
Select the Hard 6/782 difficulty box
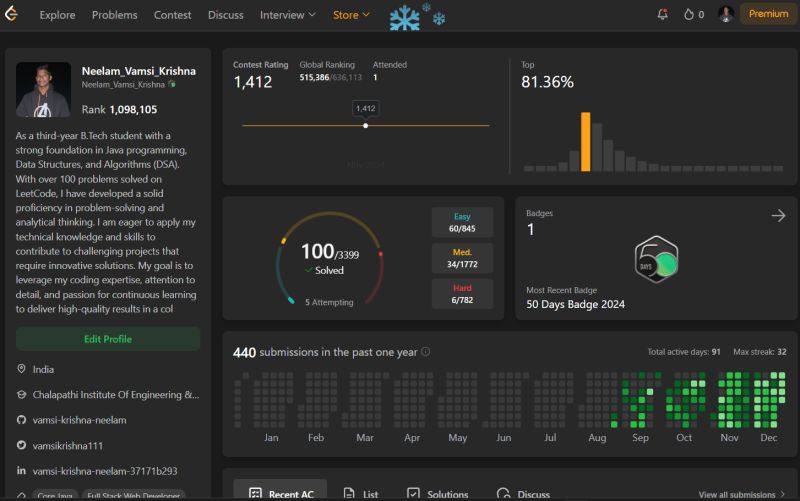click(x=462, y=294)
